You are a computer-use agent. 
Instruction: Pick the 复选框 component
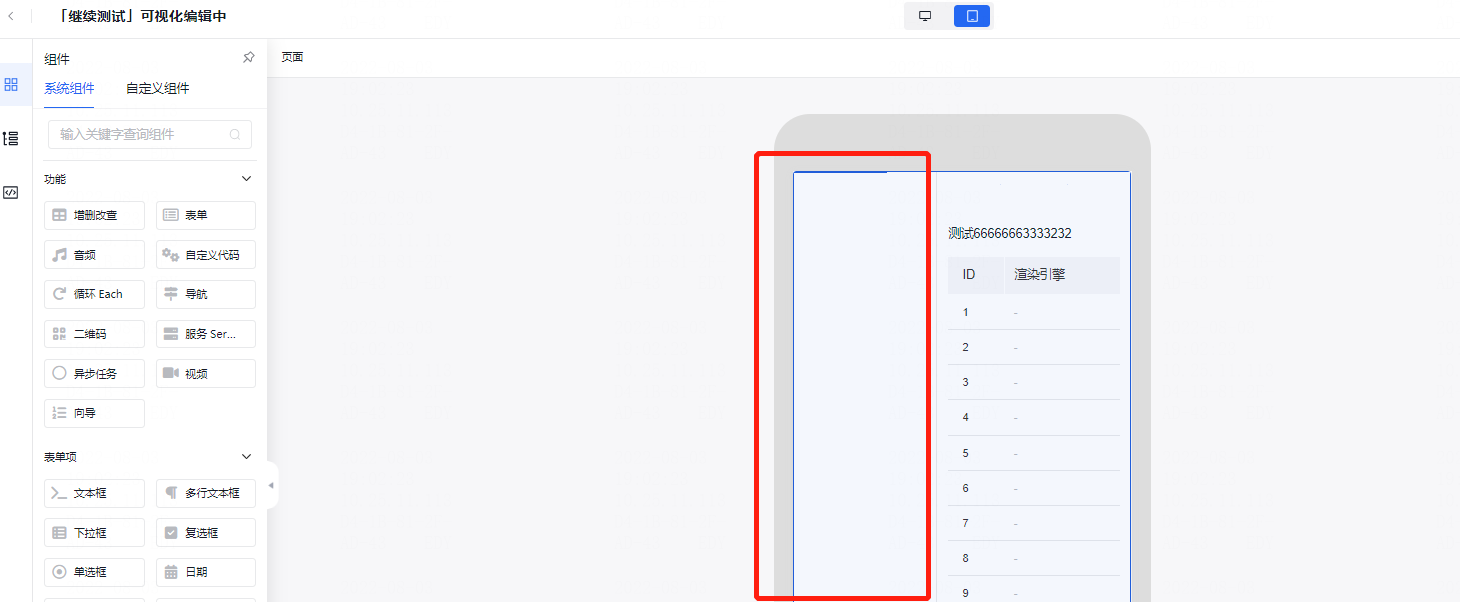point(206,533)
